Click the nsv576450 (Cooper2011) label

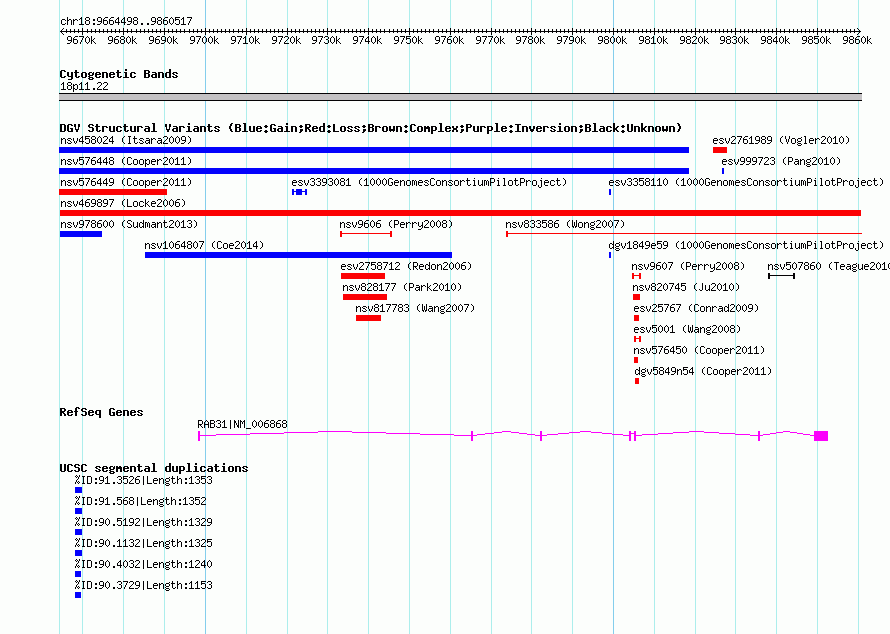pos(699,350)
